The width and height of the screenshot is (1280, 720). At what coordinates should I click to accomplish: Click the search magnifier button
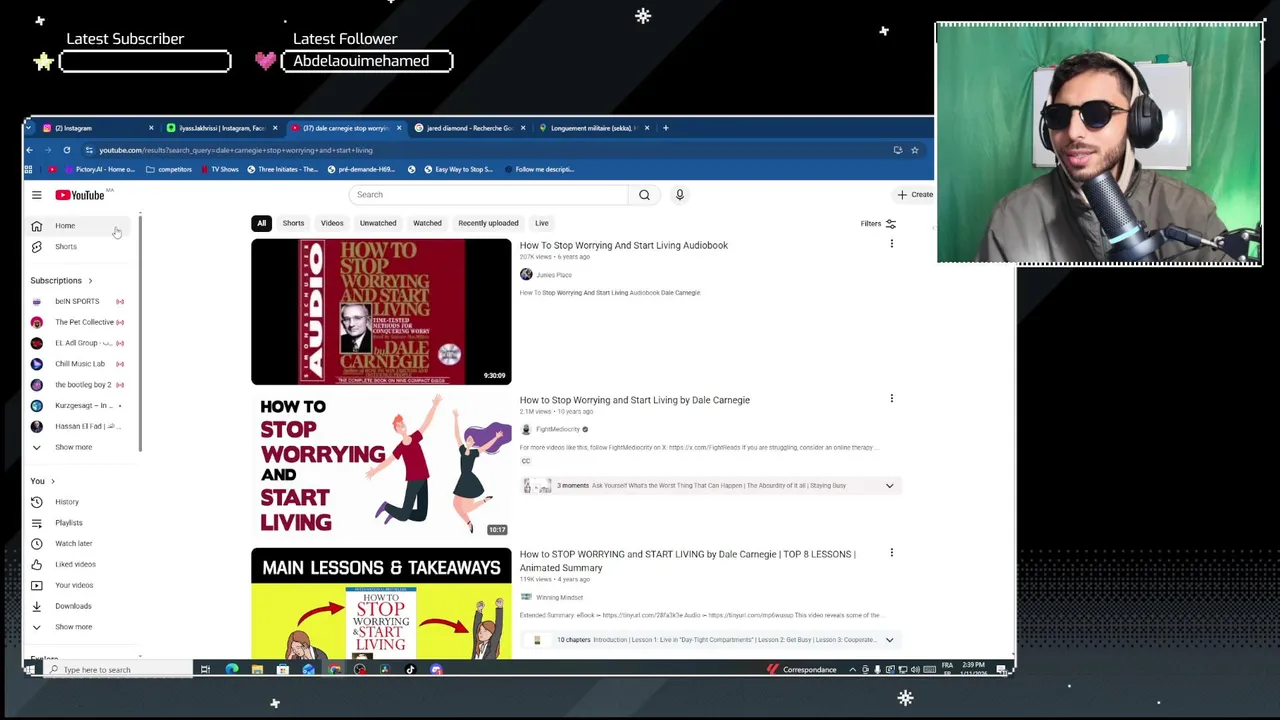[644, 195]
